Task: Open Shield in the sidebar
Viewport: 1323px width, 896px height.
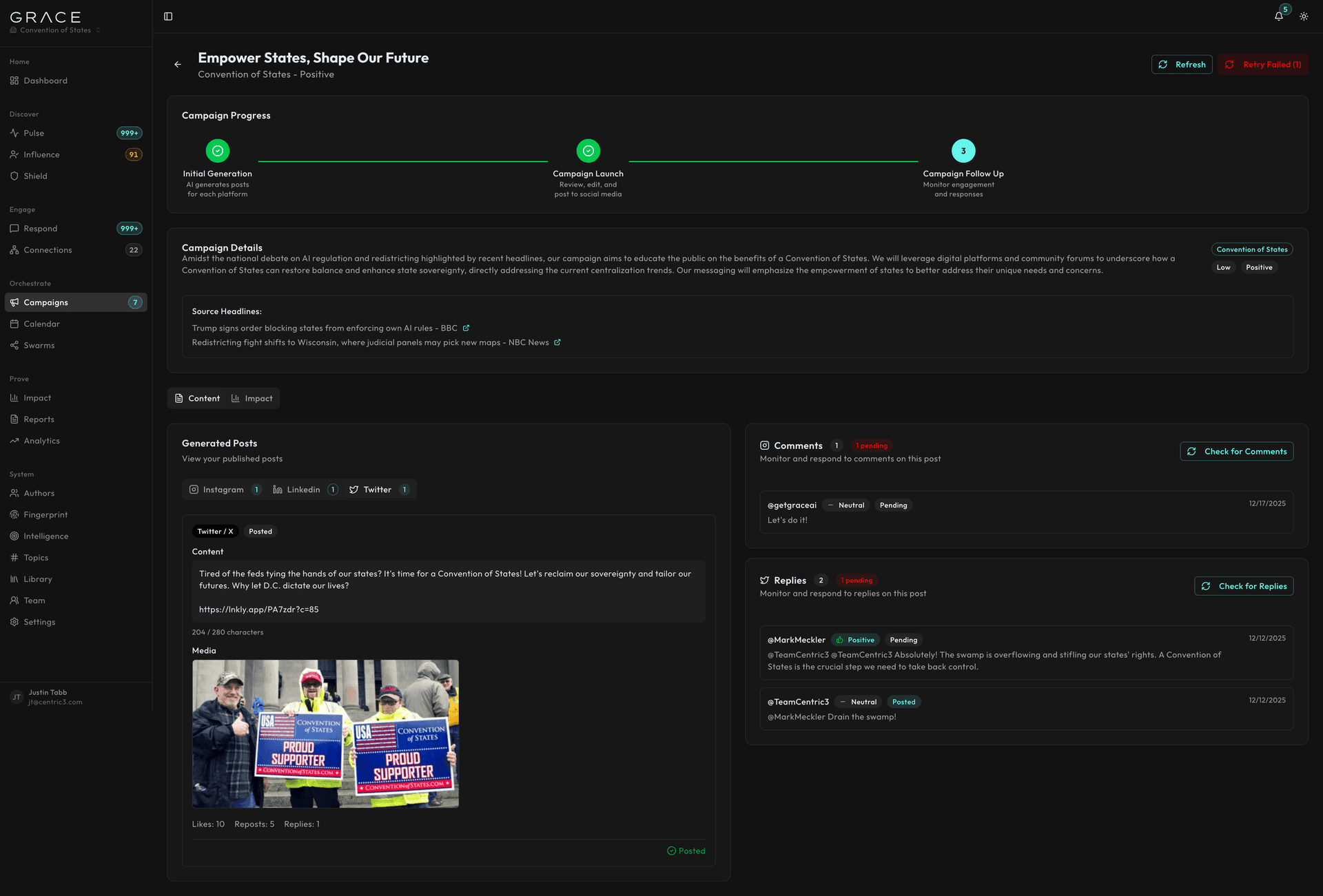Action: pyautogui.click(x=35, y=176)
